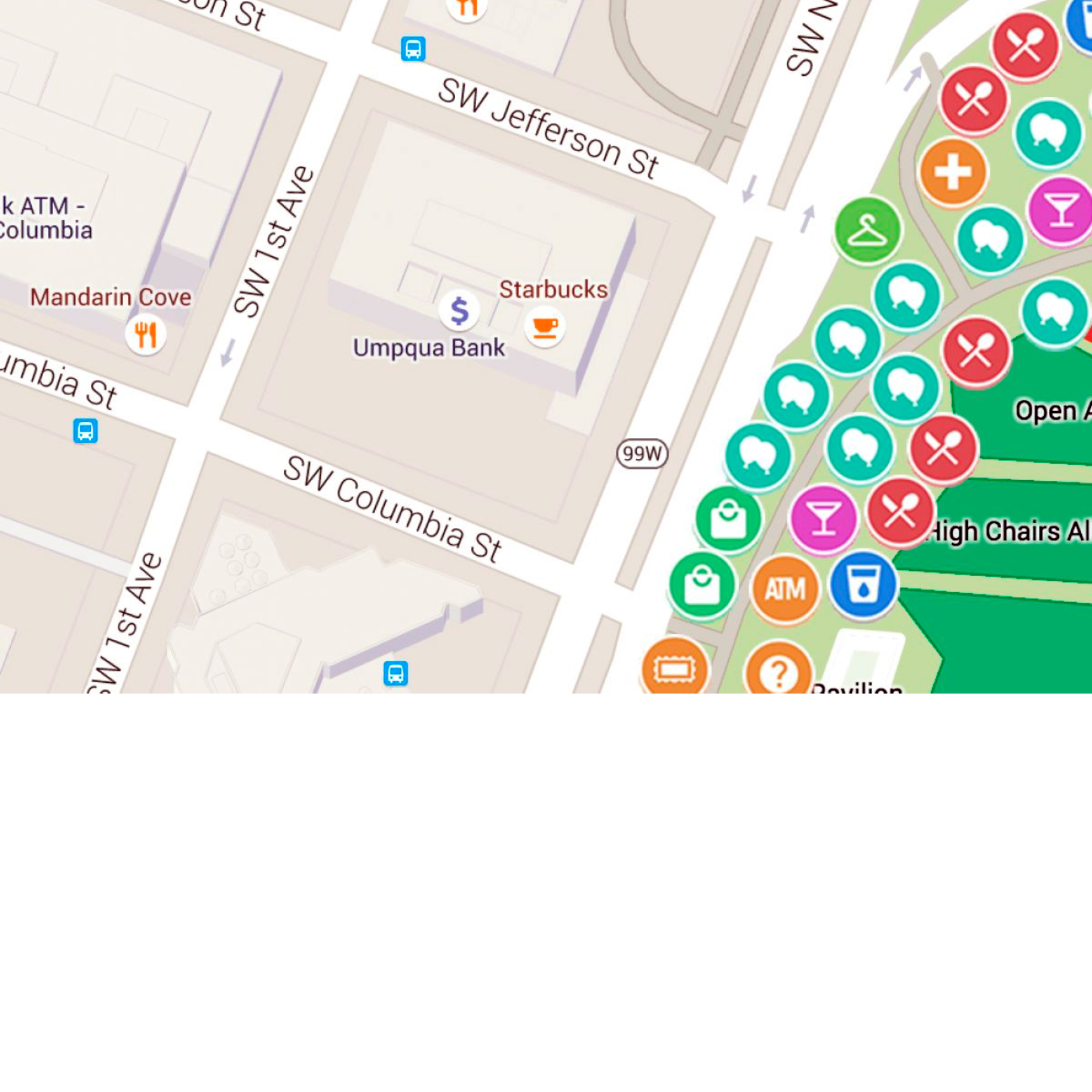
Task: Click the SW Jefferson St street label
Action: tap(548, 128)
